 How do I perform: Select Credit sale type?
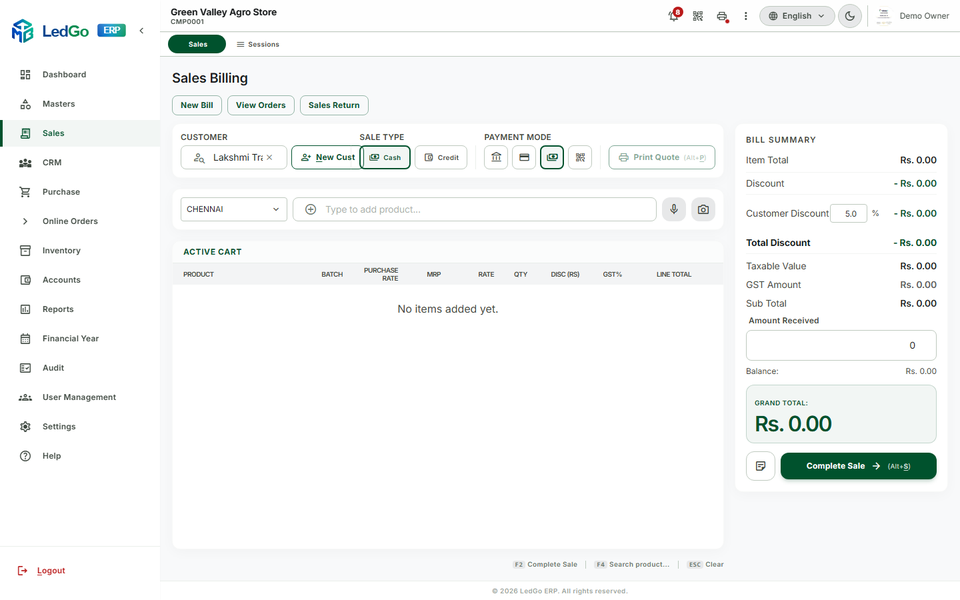441,157
